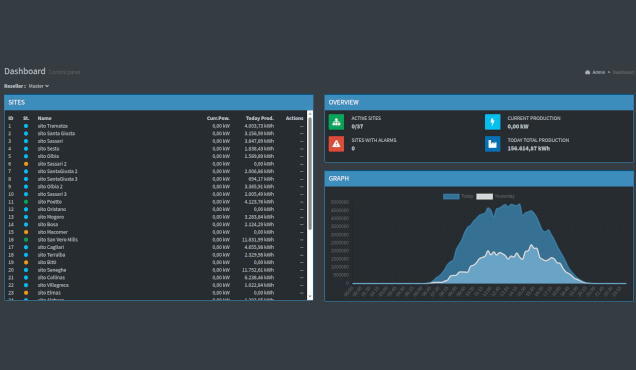Click the 11.831,99 kWh production value
The width and height of the screenshot is (636, 370).
[258, 240]
